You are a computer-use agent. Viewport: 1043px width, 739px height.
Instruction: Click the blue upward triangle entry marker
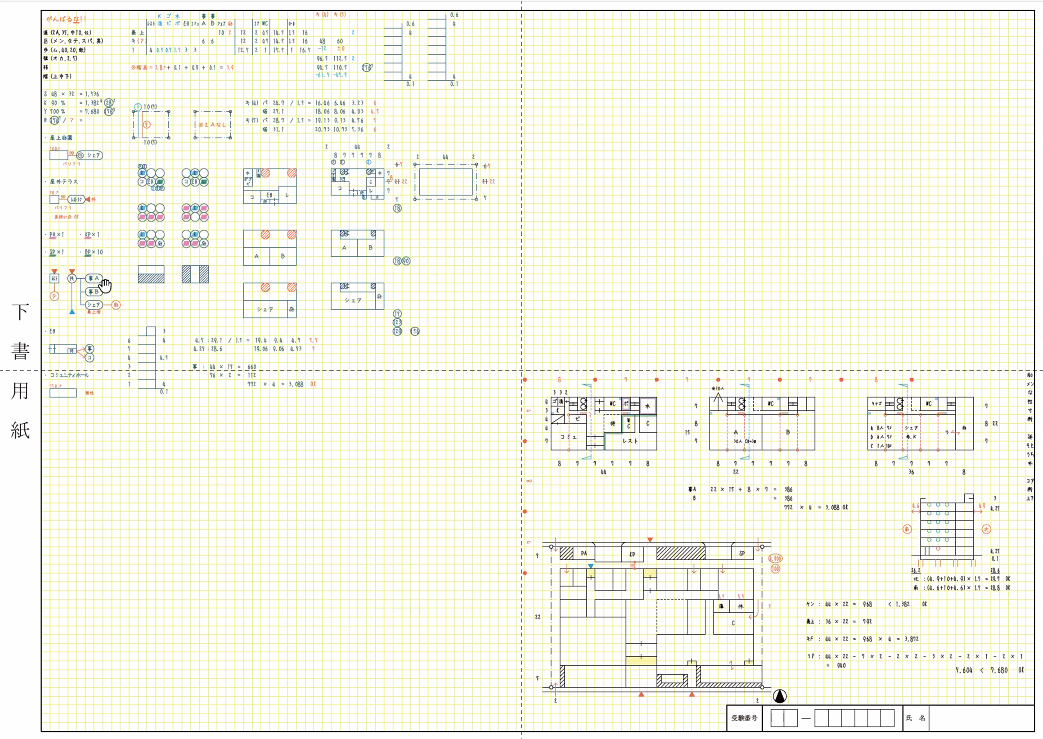pos(72,311)
